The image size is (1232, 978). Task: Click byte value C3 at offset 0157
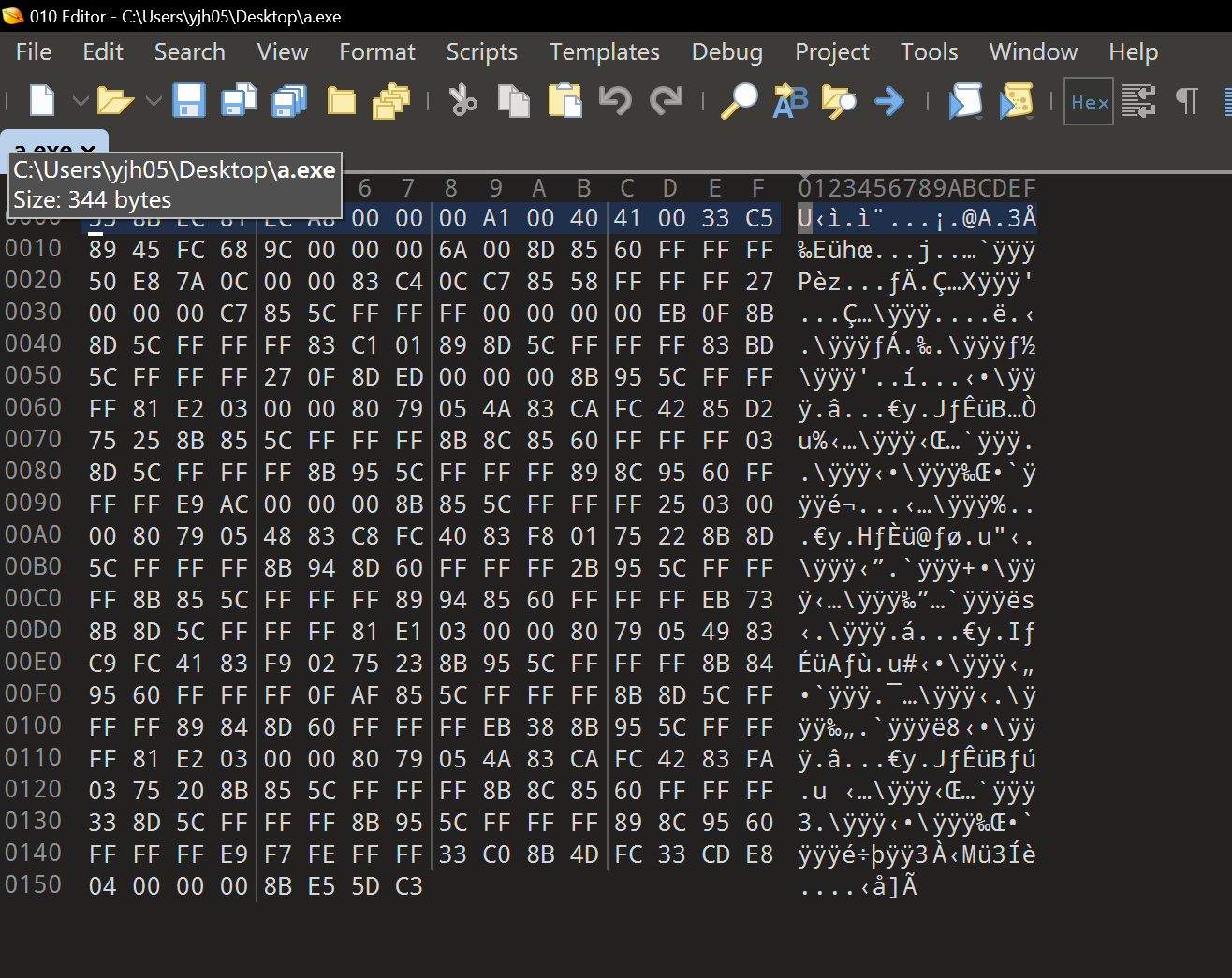pos(409,885)
